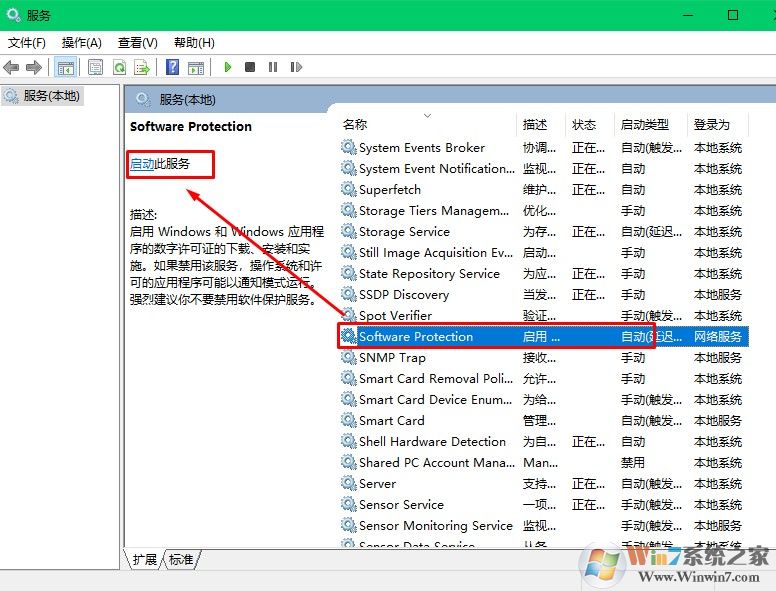
Task: Maximize the Services window
Action: click(733, 15)
